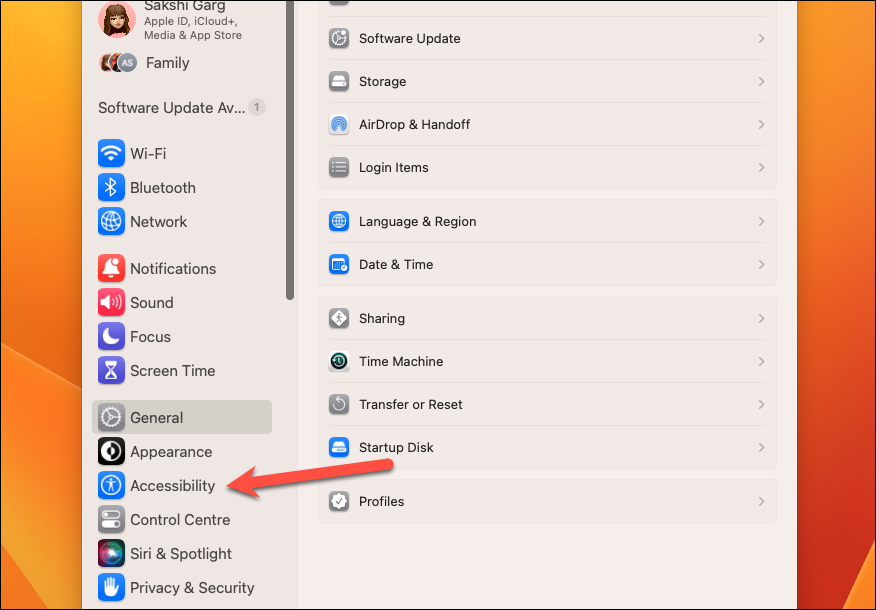
Task: Expand Language & Region row chevron
Action: click(761, 222)
